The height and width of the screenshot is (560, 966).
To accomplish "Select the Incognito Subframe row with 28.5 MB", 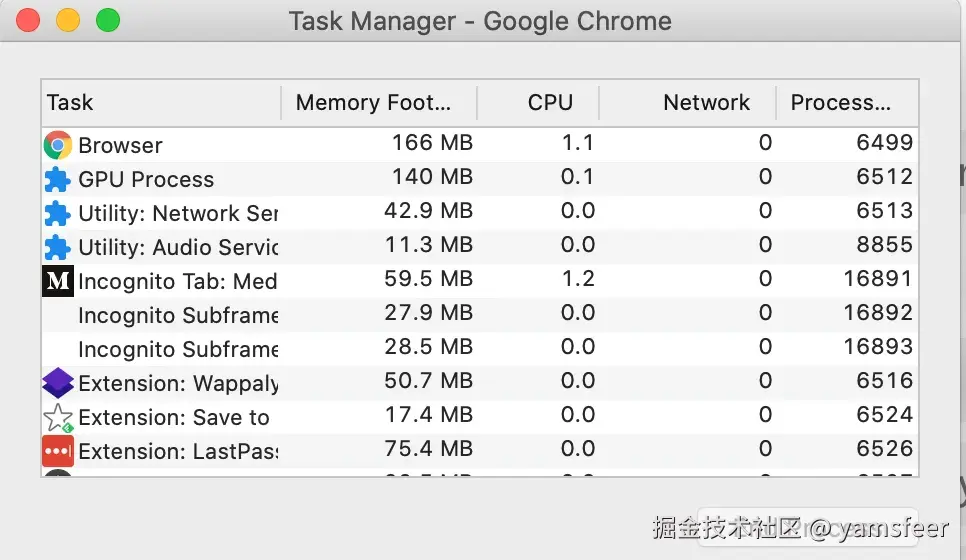I will tap(178, 349).
